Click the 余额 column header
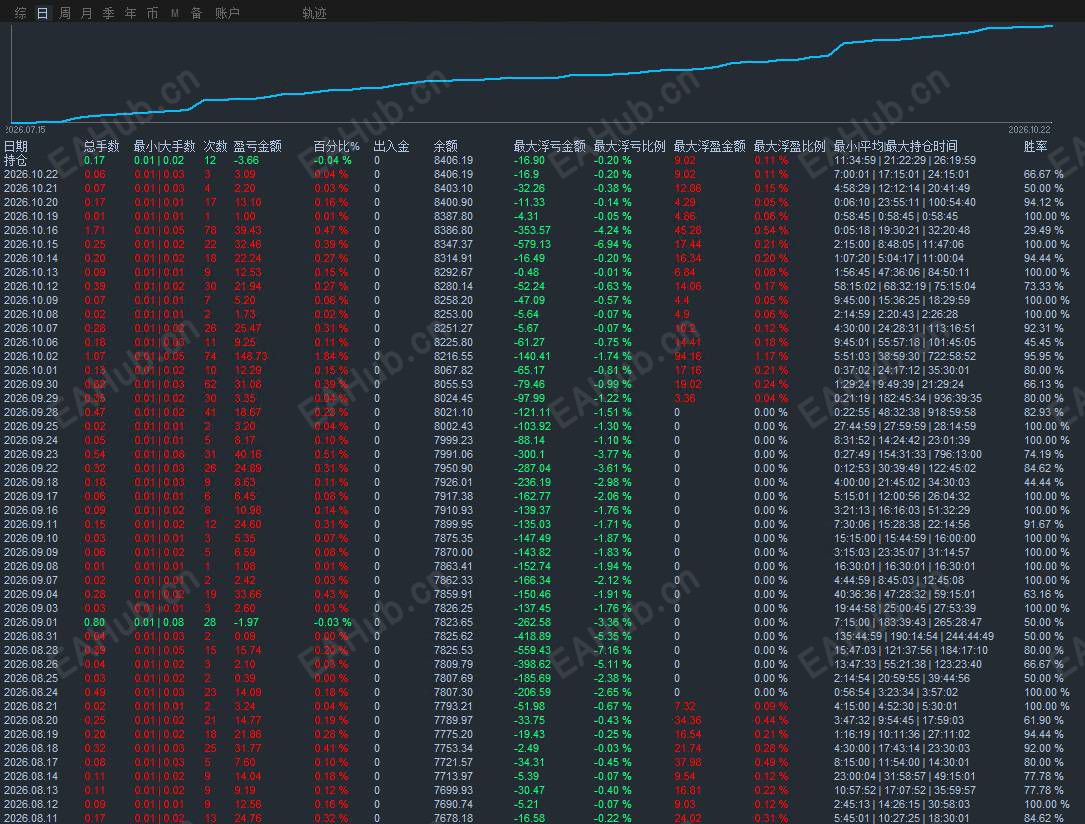The height and width of the screenshot is (824, 1085). (x=446, y=146)
